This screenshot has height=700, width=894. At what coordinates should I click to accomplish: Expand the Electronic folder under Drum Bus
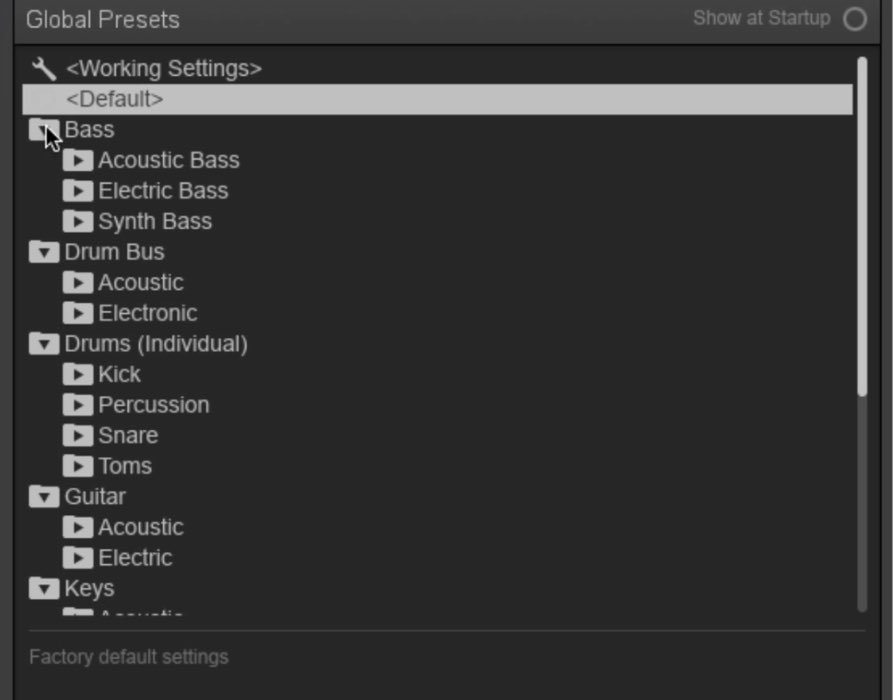[78, 314]
